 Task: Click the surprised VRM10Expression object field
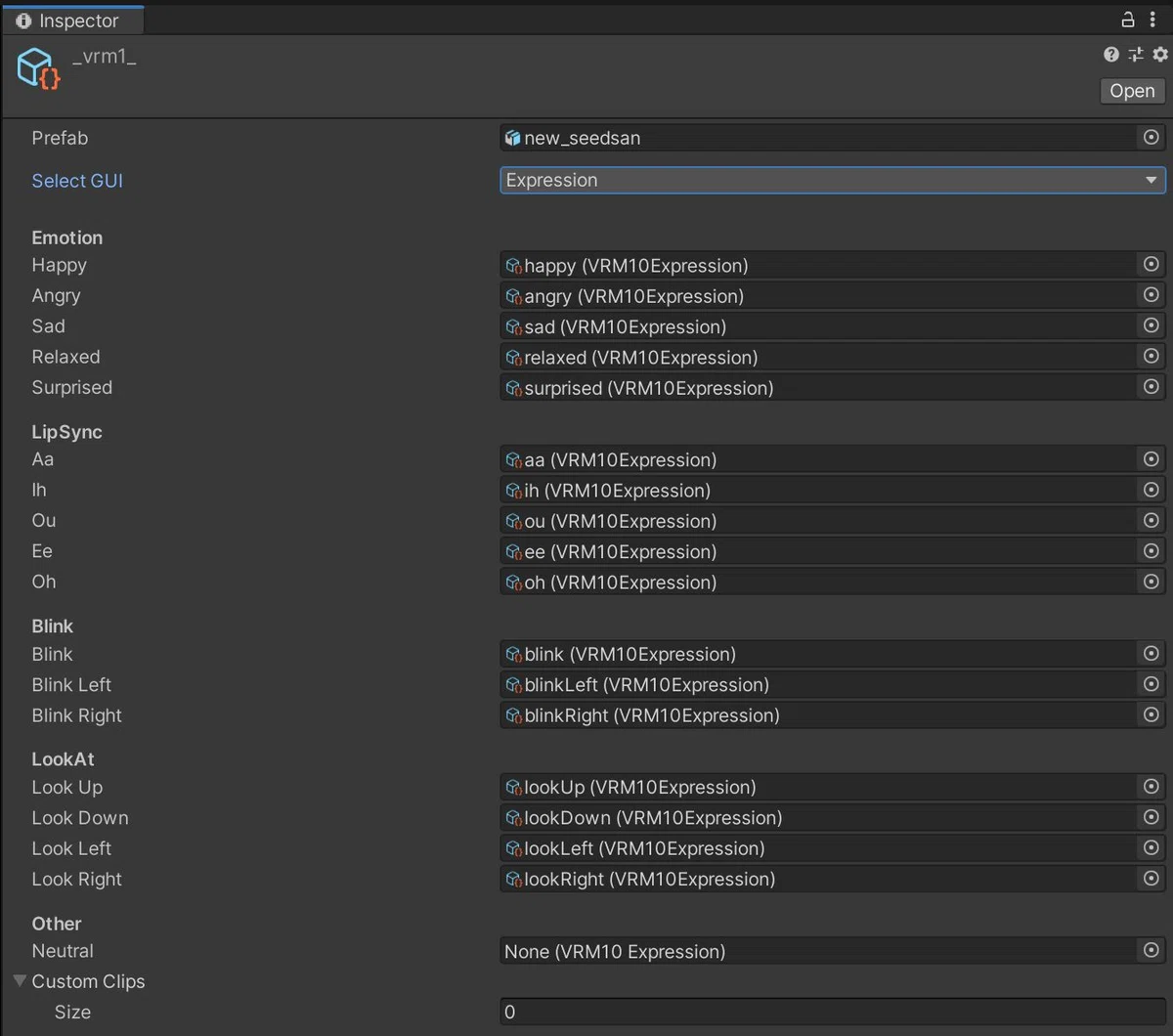819,388
